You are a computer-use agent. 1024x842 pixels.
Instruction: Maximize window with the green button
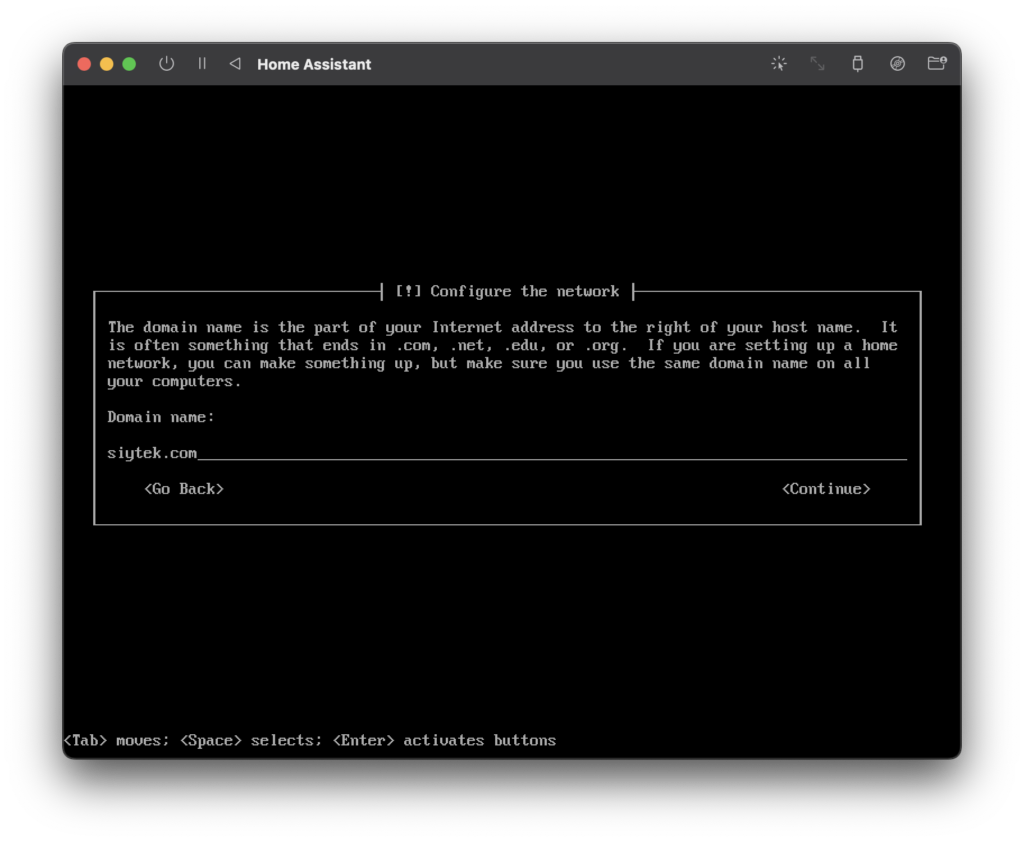(x=129, y=64)
